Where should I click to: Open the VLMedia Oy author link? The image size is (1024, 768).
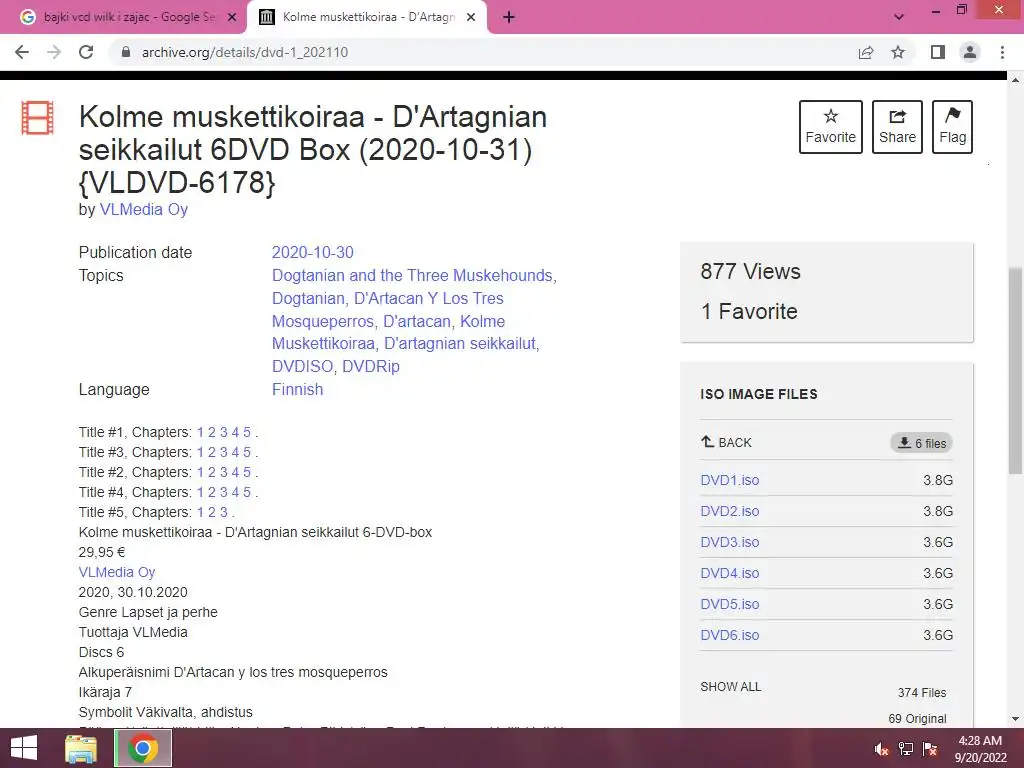[144, 210]
